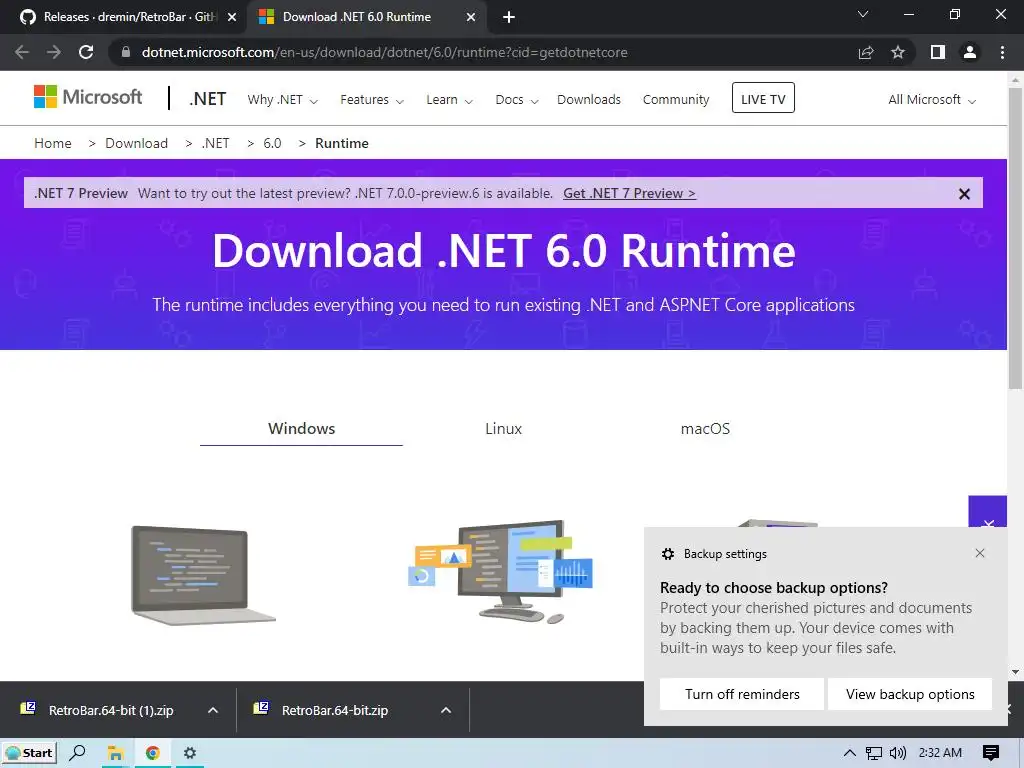Show hidden tray icons chevron
This screenshot has height=768, width=1024.
click(x=850, y=753)
